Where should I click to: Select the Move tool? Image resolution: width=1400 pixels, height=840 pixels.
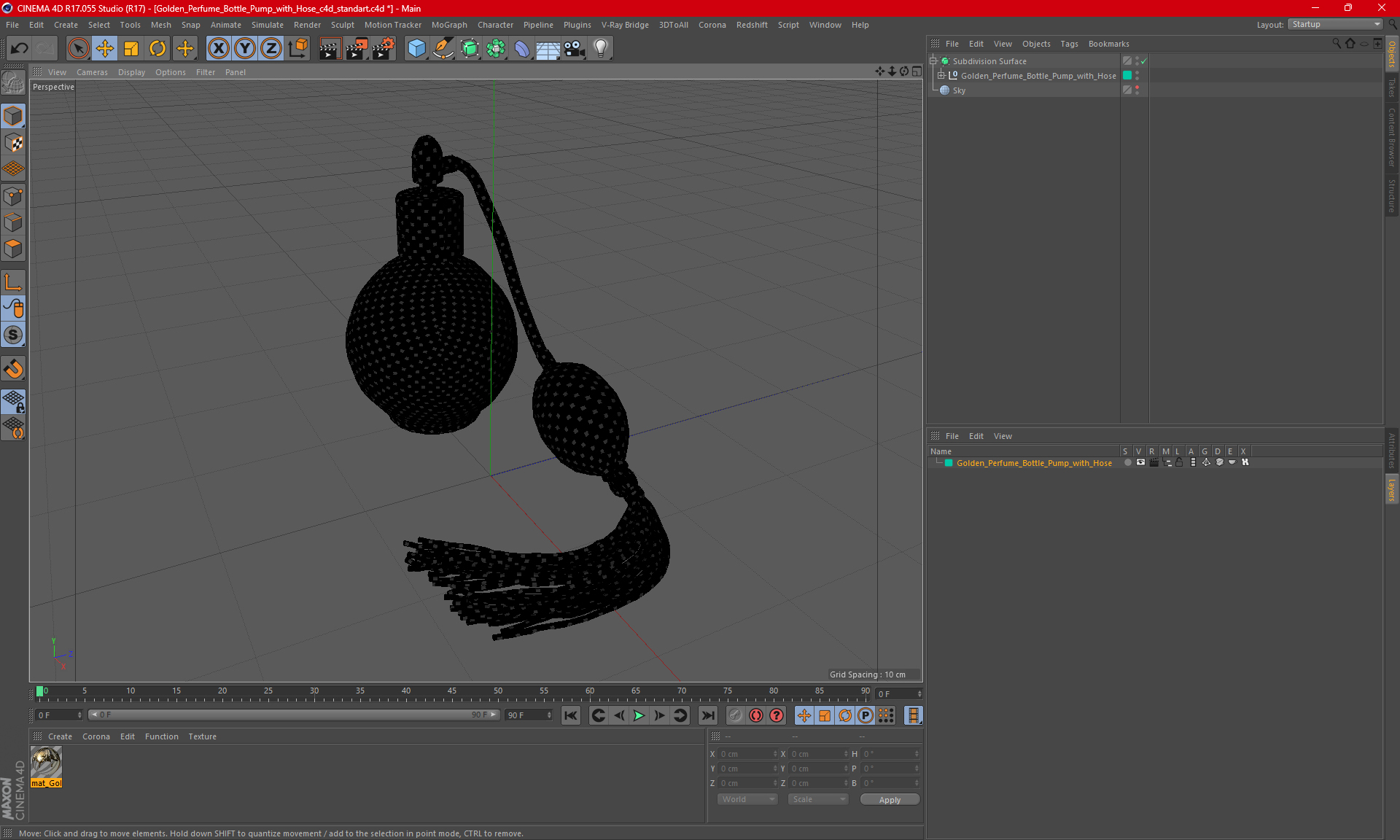105,49
